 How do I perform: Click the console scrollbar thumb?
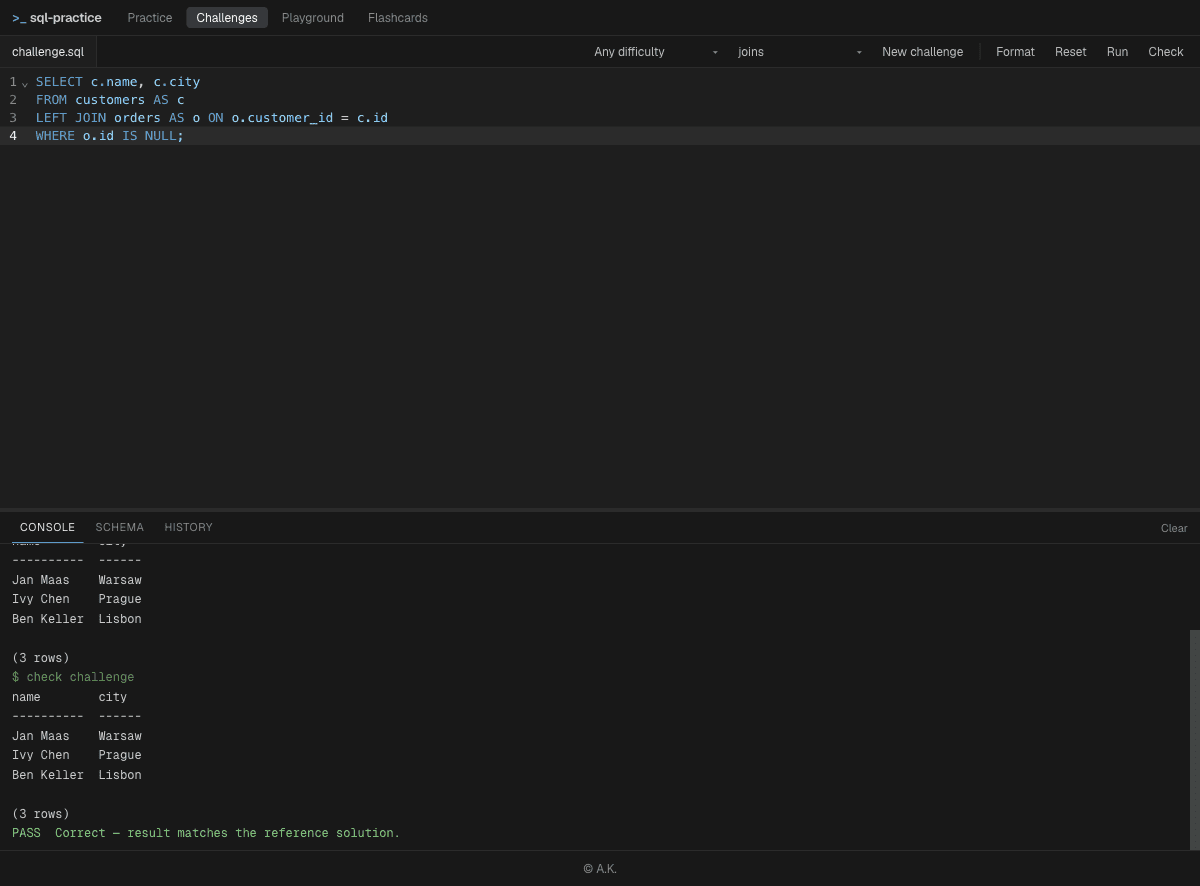point(1195,740)
